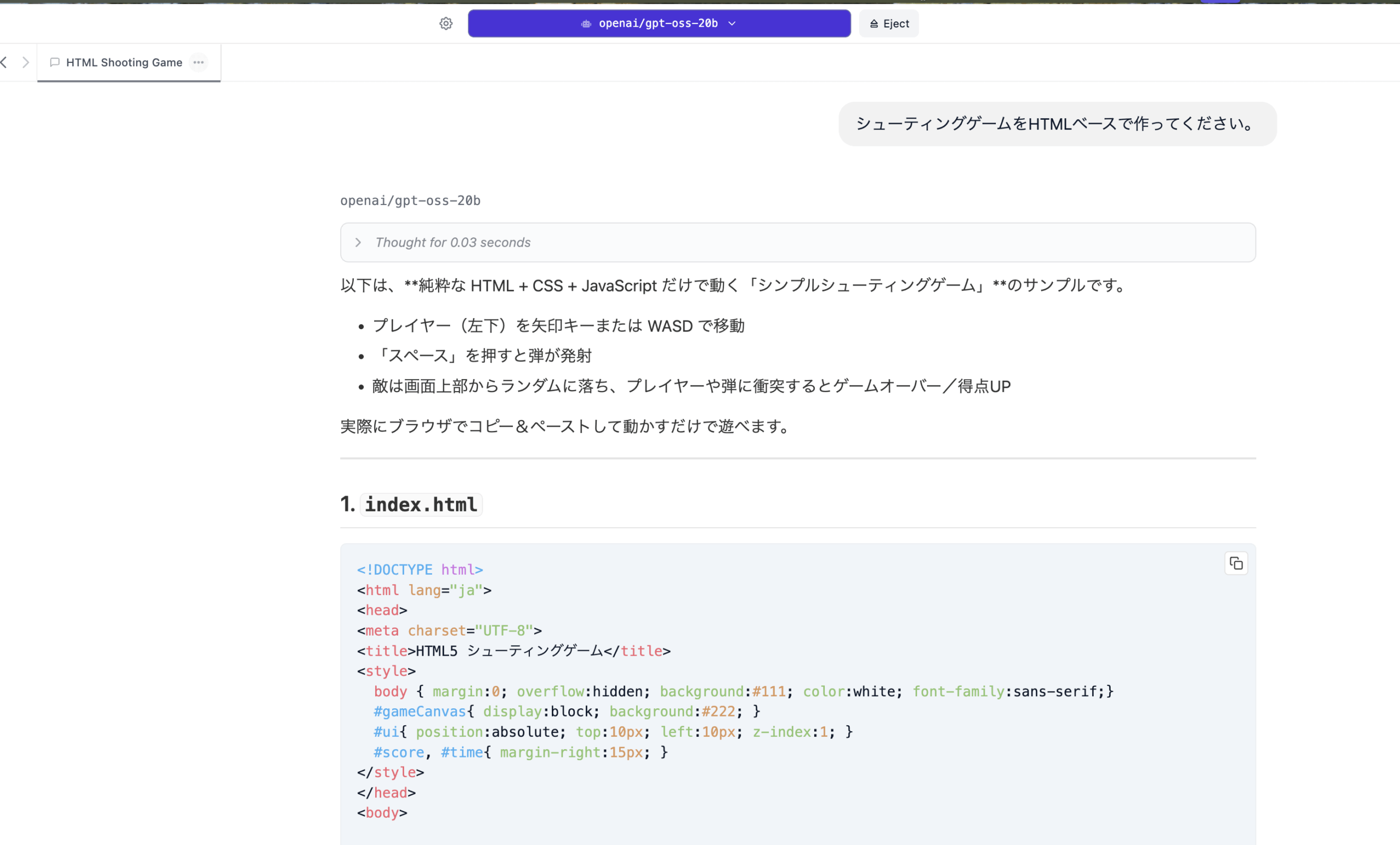Viewport: 1400px width, 845px height.
Task: Open the openai/gpt-oss-20b model selector
Action: pos(658,24)
